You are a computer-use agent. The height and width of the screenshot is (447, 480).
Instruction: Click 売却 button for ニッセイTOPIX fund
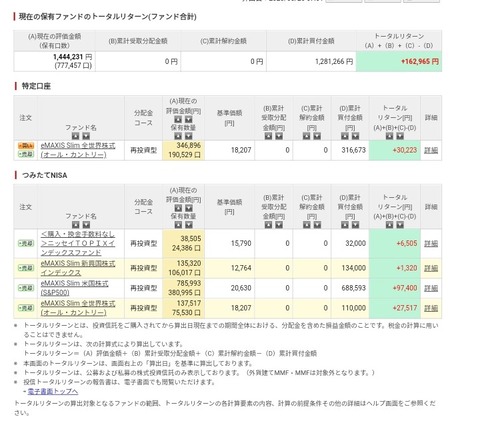pyautogui.click(x=26, y=243)
